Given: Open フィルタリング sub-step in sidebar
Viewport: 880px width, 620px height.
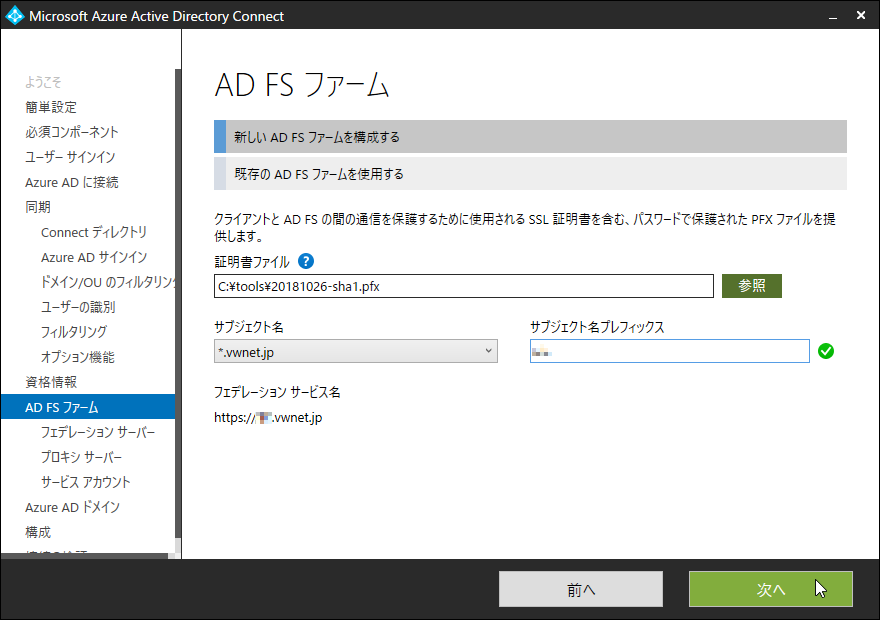Looking at the screenshot, I should click(74, 332).
